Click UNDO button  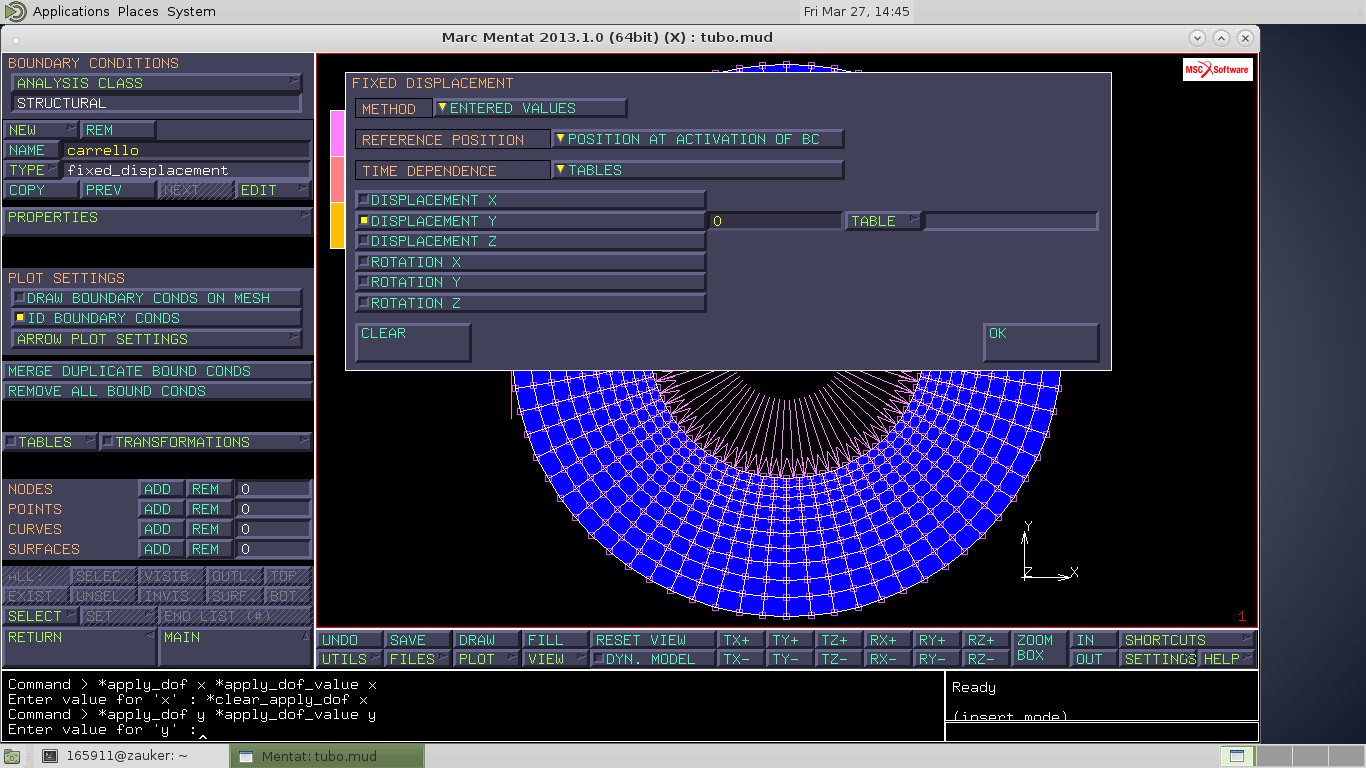[x=349, y=640]
